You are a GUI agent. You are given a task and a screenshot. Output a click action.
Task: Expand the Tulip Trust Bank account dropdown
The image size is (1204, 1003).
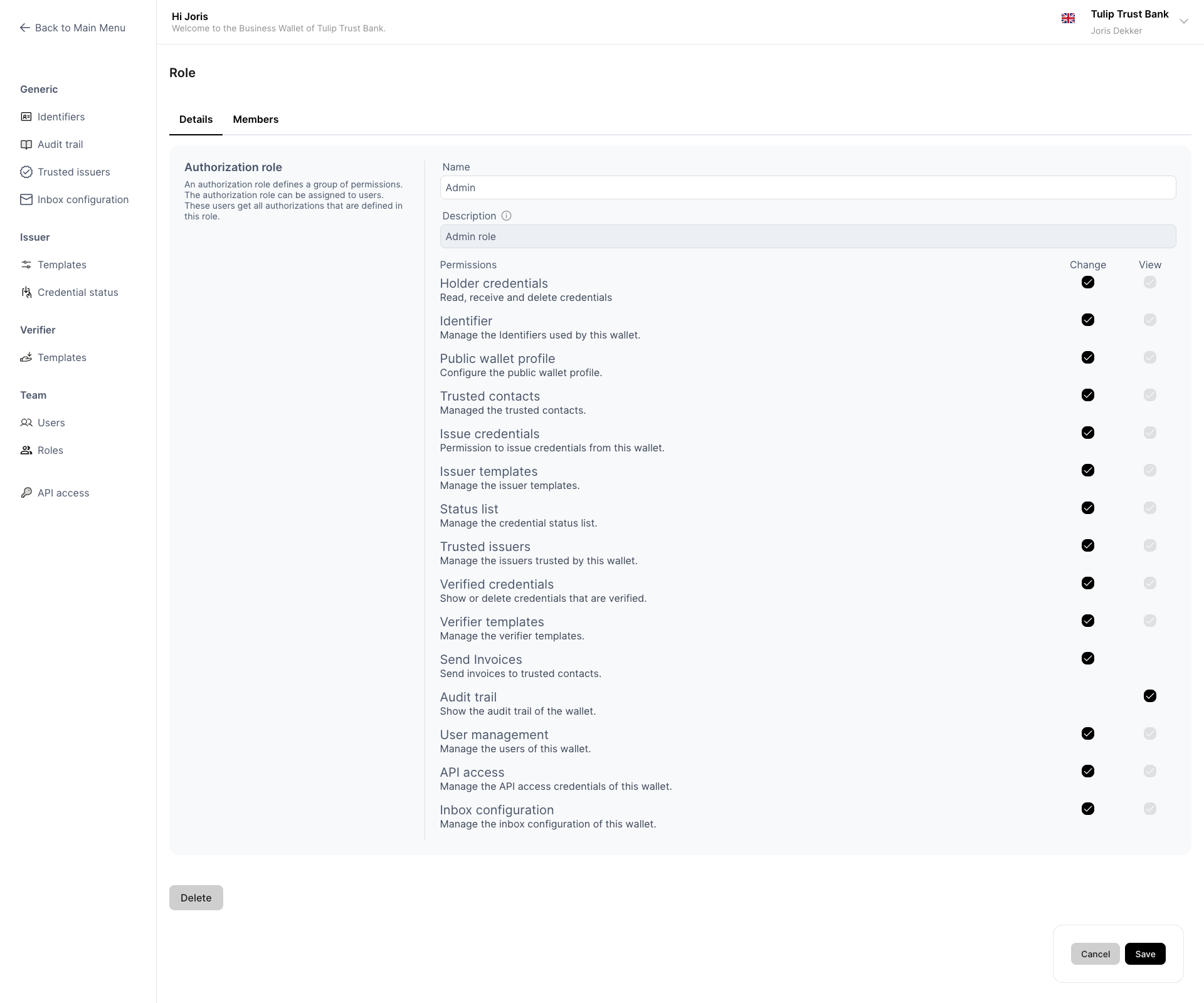tap(1183, 21)
